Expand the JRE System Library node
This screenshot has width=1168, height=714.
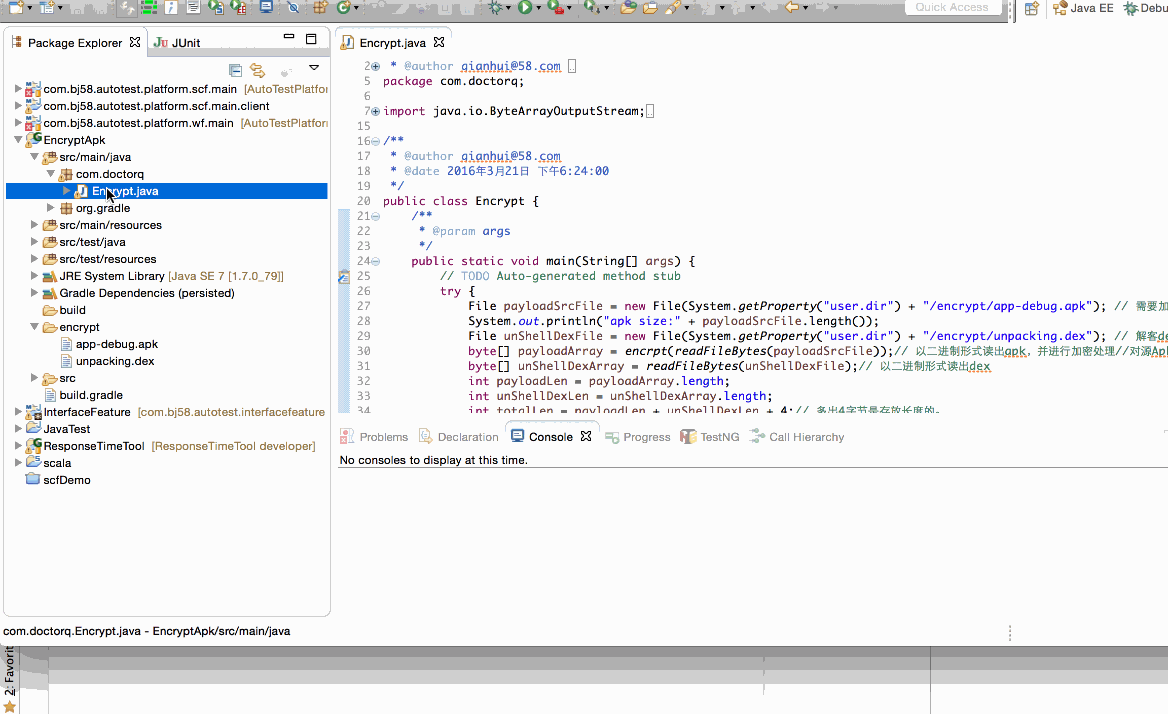pyautogui.click(x=35, y=276)
